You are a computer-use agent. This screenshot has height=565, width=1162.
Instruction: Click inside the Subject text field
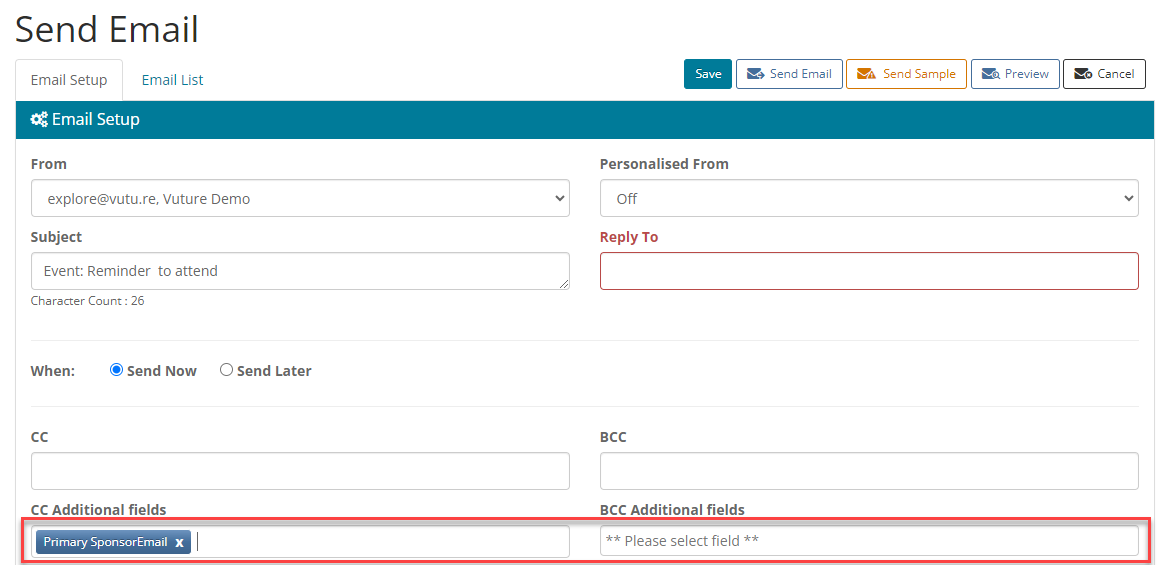300,271
